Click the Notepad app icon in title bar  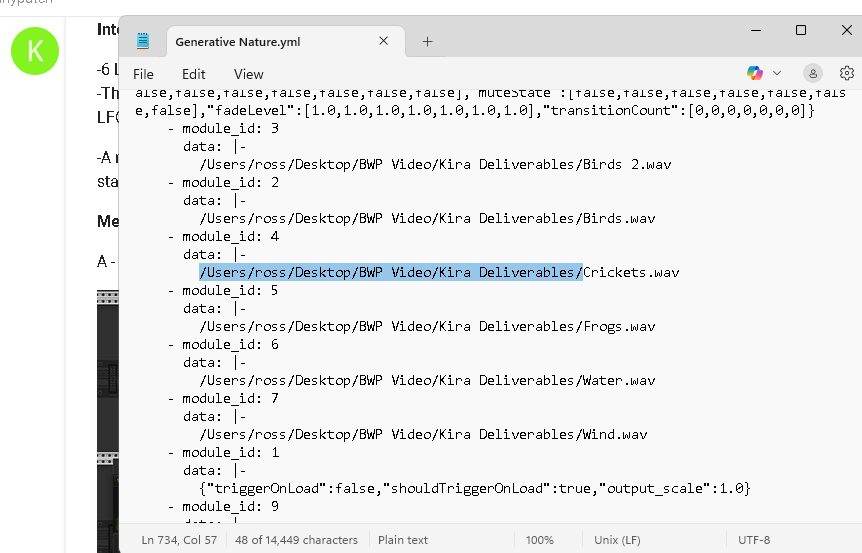point(143,41)
